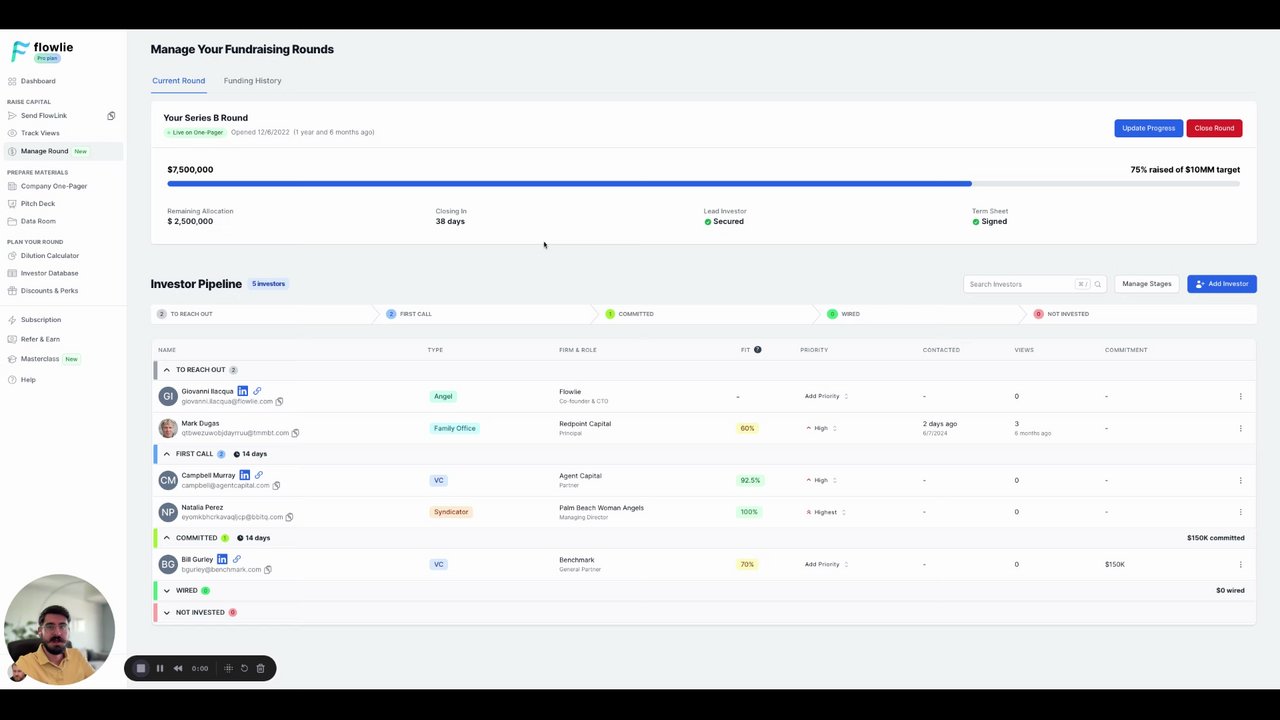The width and height of the screenshot is (1280, 720).
Task: Click the Discounts & Perks gift icon
Action: coord(12,291)
